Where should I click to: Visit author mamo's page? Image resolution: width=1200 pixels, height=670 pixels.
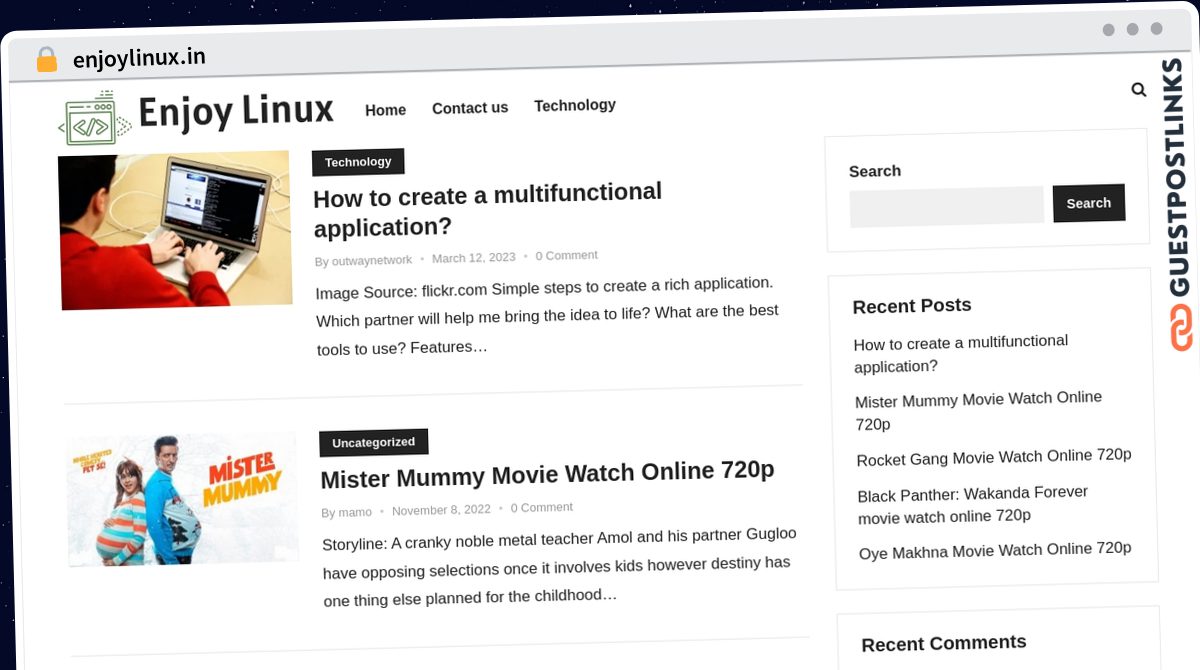tap(355, 512)
